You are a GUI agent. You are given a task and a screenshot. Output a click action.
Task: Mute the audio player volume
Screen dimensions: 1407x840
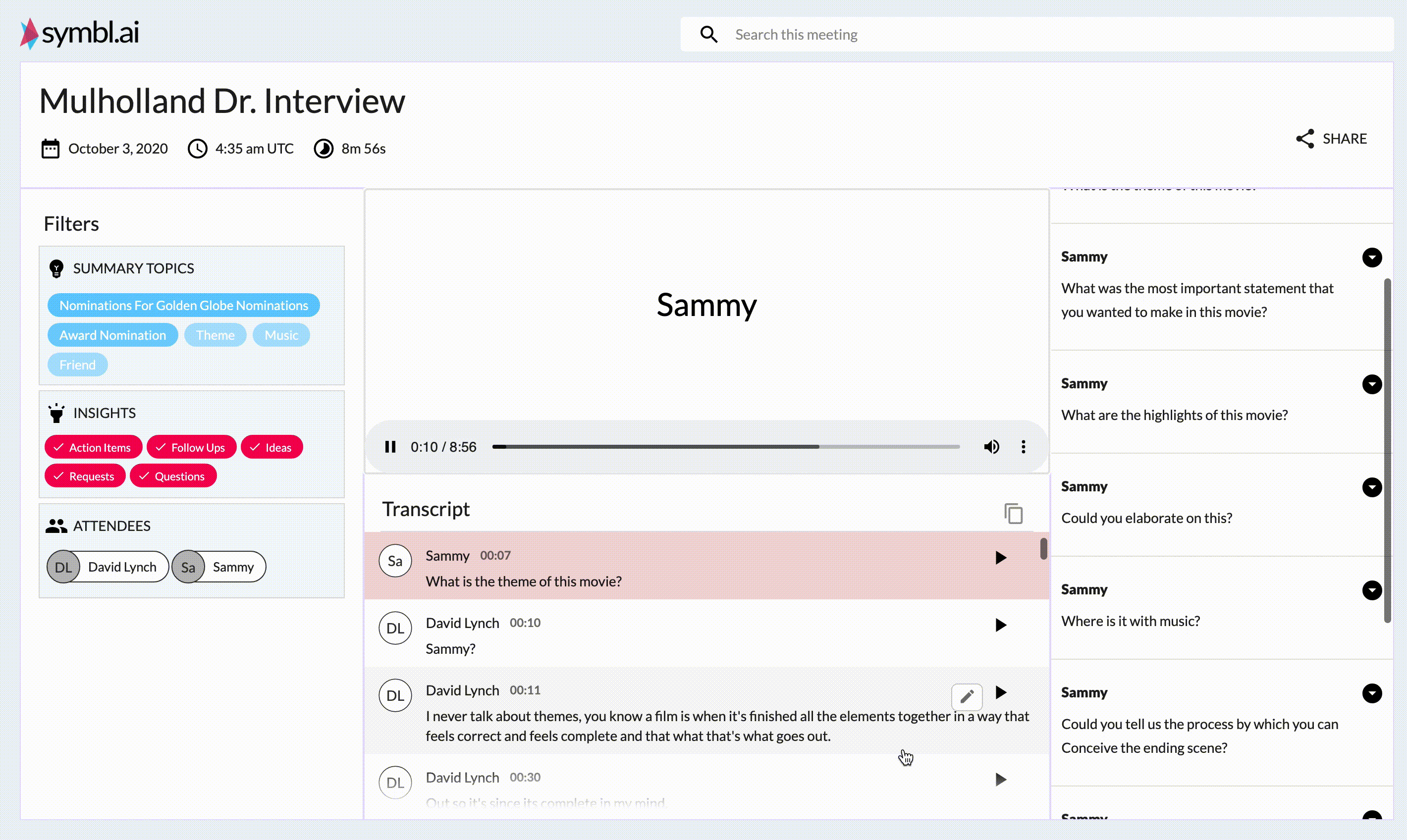tap(991, 447)
